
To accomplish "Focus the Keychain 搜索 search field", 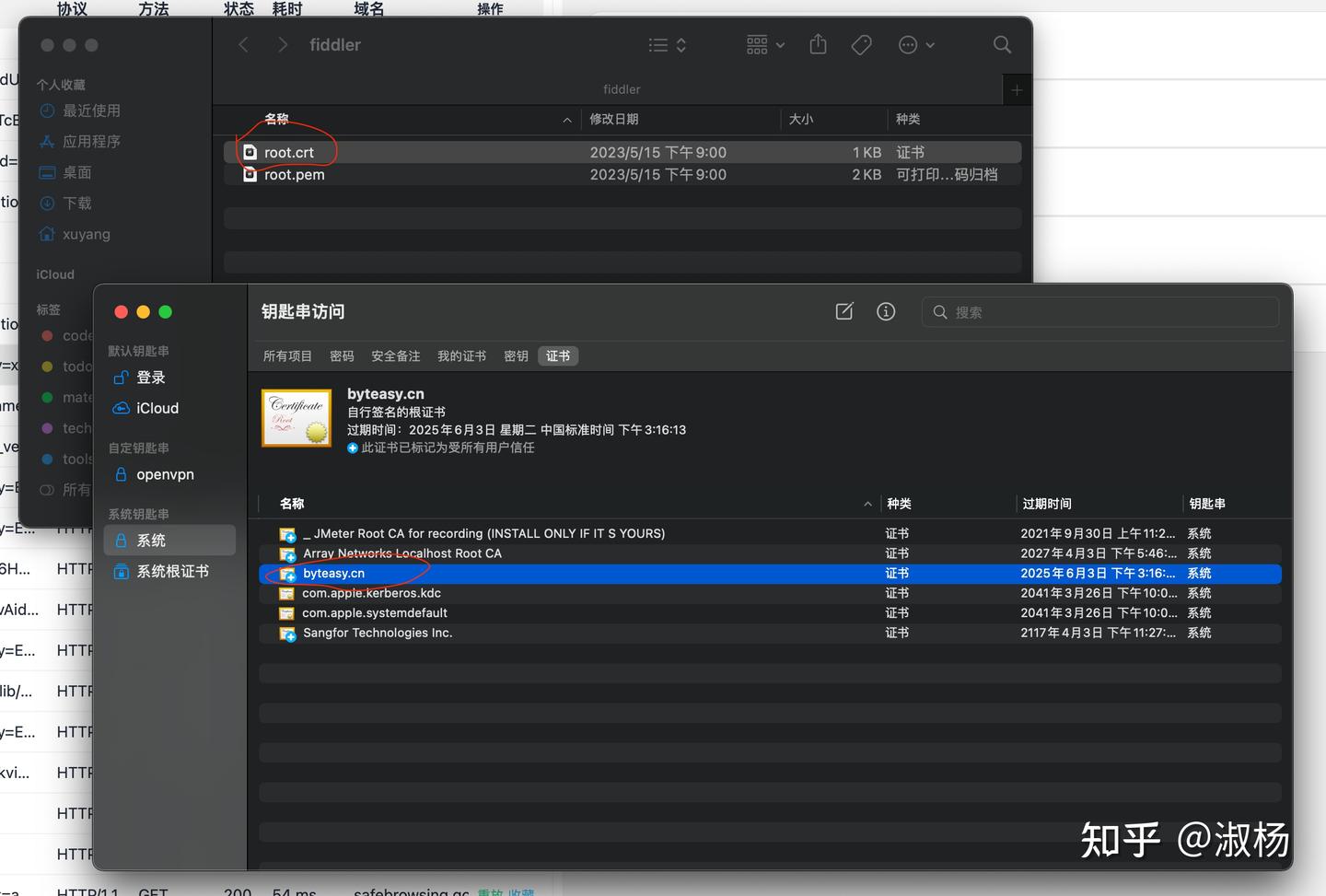I will coord(1100,312).
